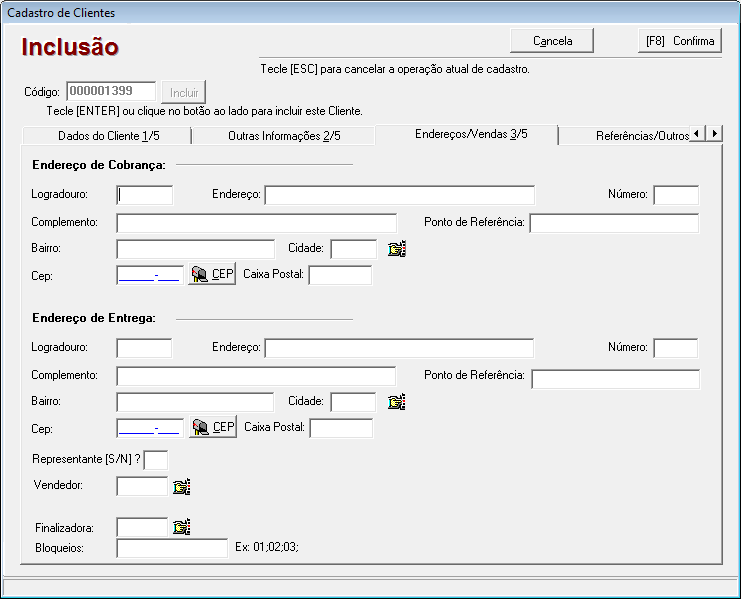The height and width of the screenshot is (599, 741).
Task: Open the Outras Informações 2/5 tab
Action: coord(284,136)
